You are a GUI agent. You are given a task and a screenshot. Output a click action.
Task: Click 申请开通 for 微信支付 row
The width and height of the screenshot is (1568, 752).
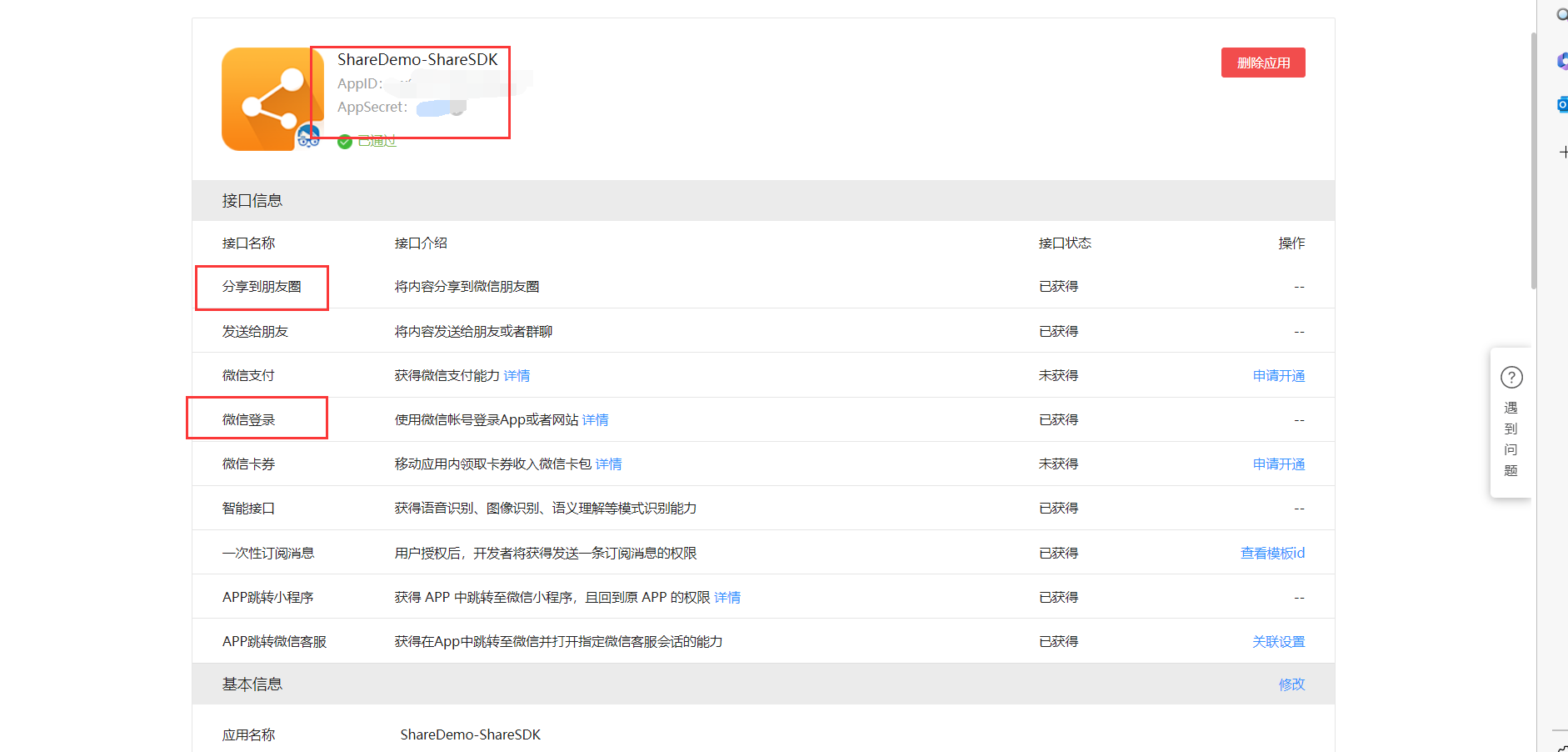[x=1279, y=376]
